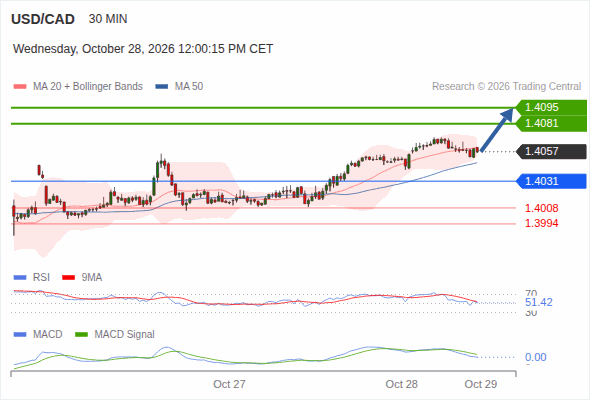Click the 30 MIN timeframe label
This screenshot has height=400, width=590.
tap(108, 19)
